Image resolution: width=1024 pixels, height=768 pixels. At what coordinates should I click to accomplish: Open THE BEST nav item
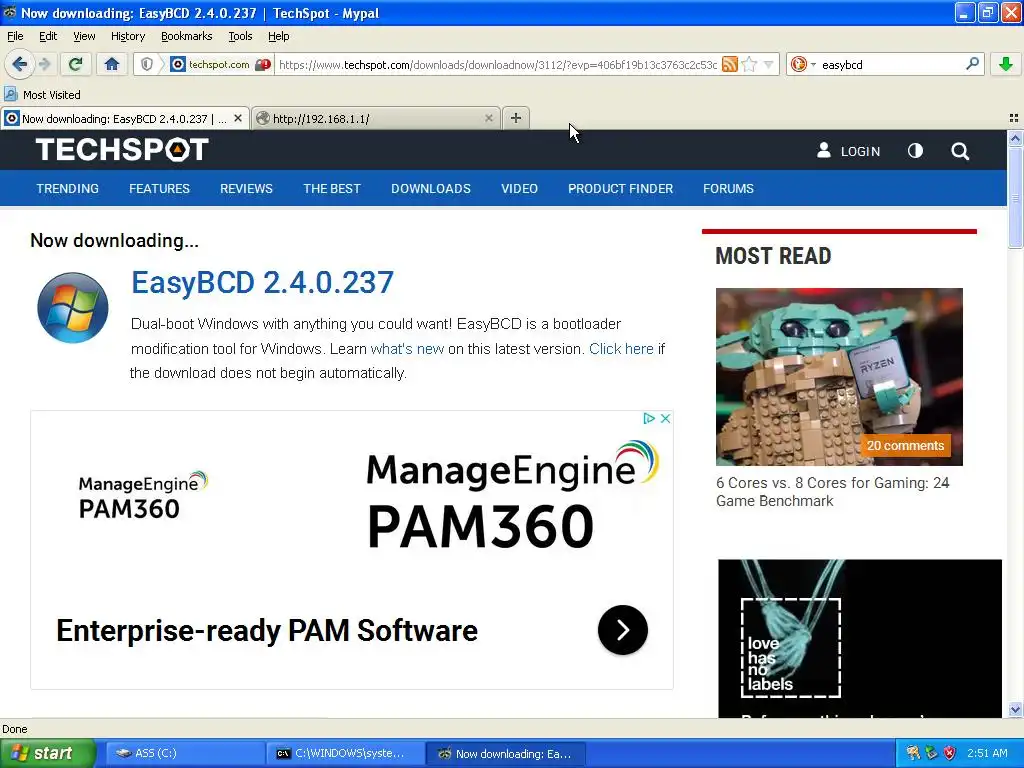(332, 189)
